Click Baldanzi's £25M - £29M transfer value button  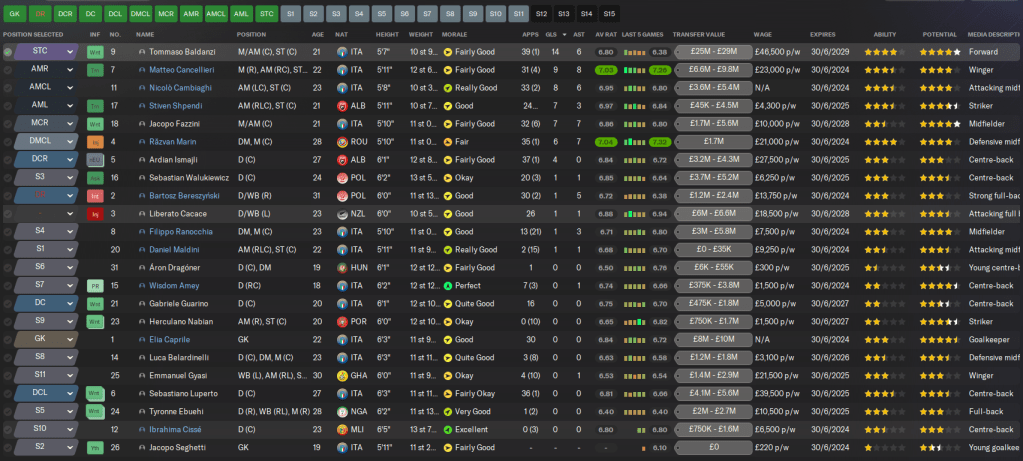(713, 51)
